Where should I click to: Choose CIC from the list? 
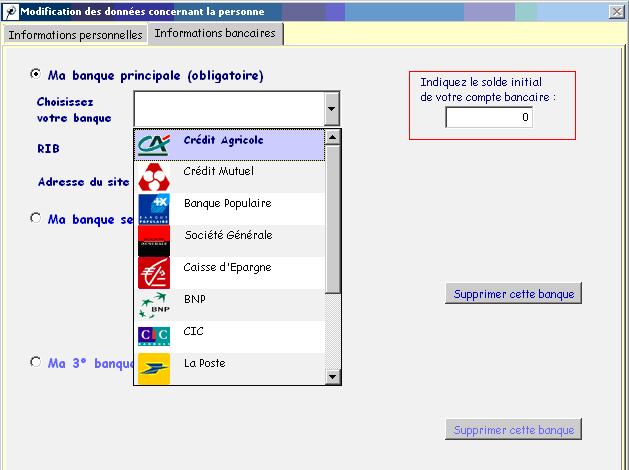229,337
